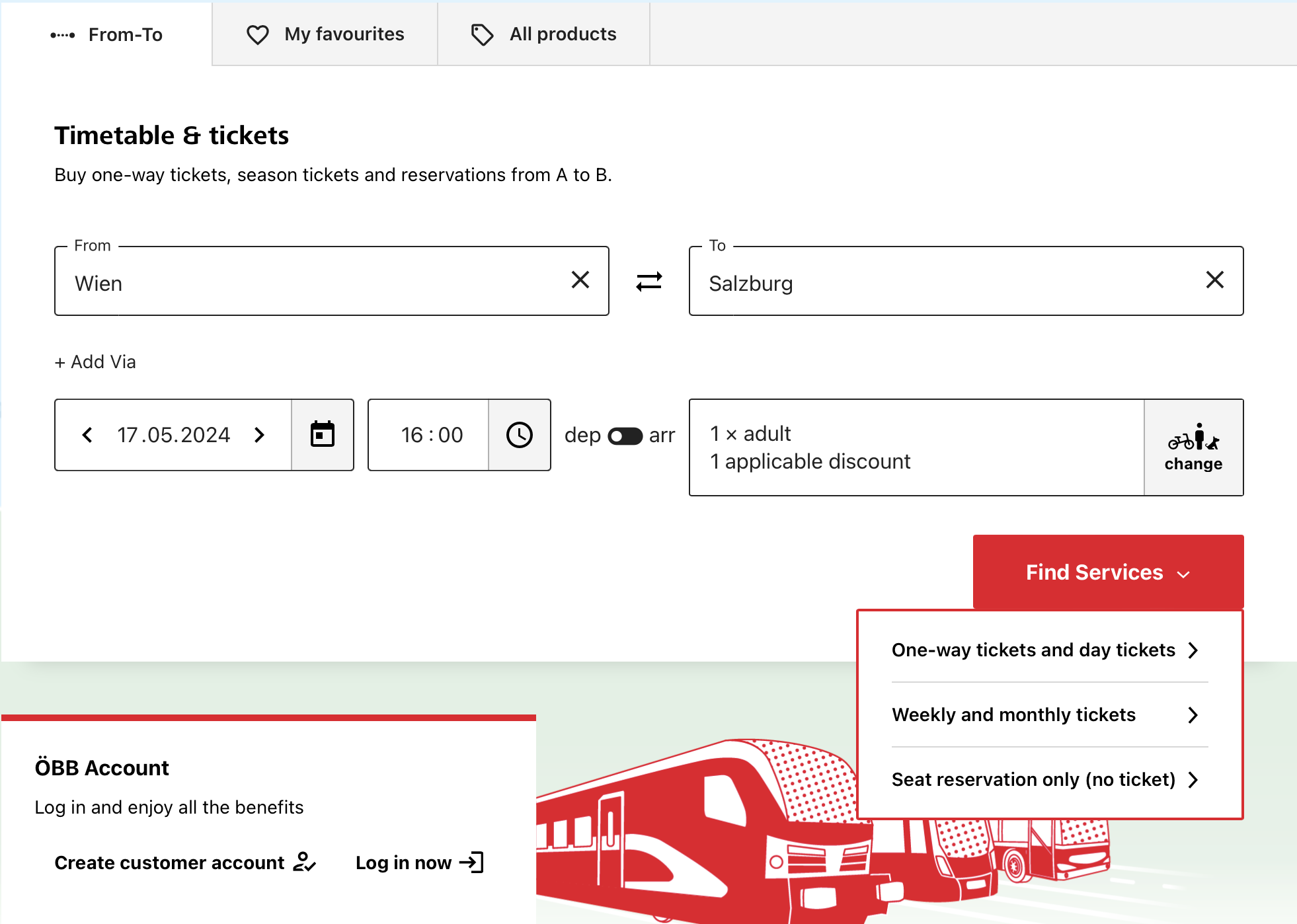Swap From and To stations

pyautogui.click(x=648, y=282)
